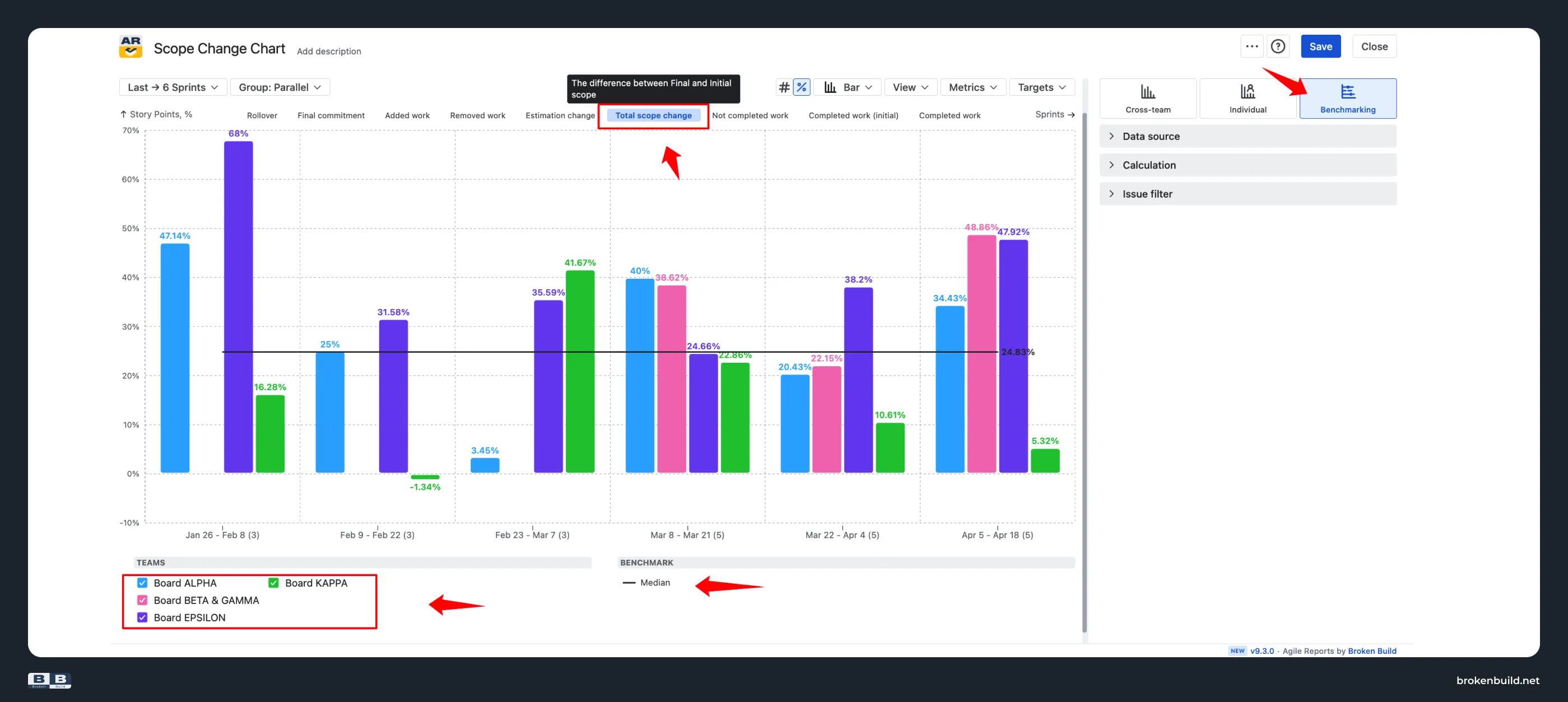
Task: Click the Median line legend marker
Action: coord(628,582)
